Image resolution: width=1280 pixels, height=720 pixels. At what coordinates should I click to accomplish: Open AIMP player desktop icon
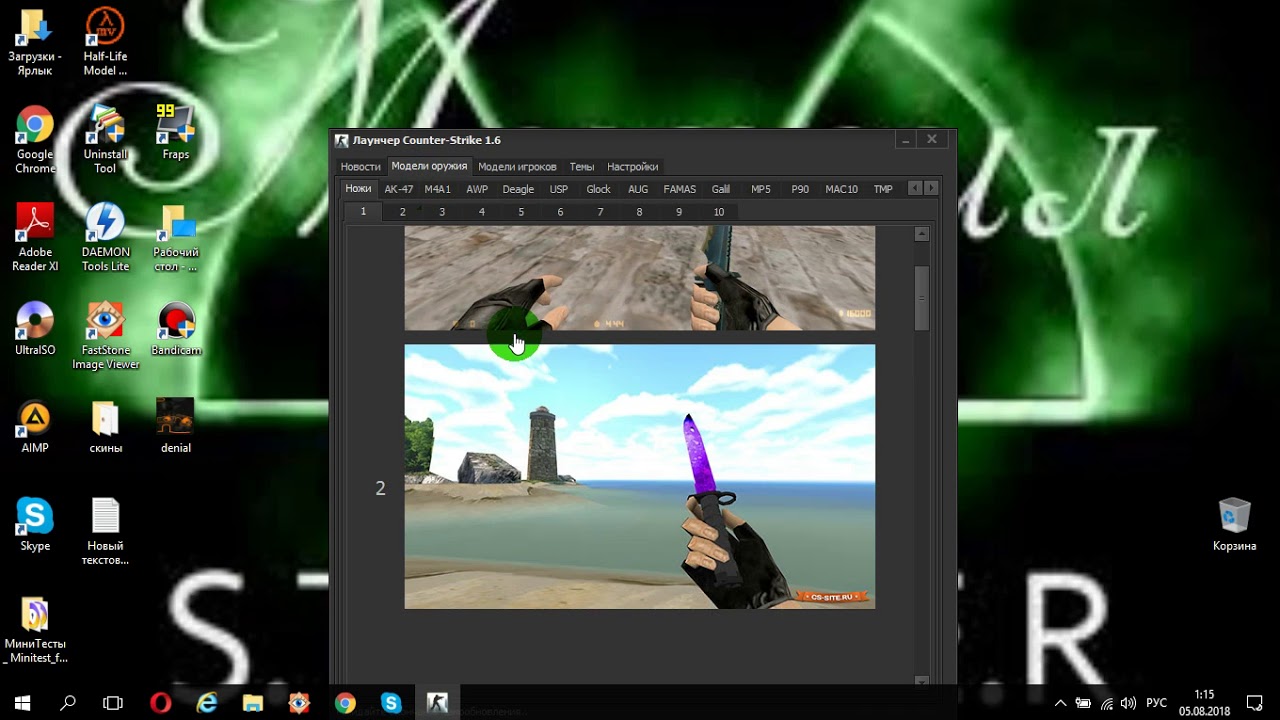coord(35,426)
